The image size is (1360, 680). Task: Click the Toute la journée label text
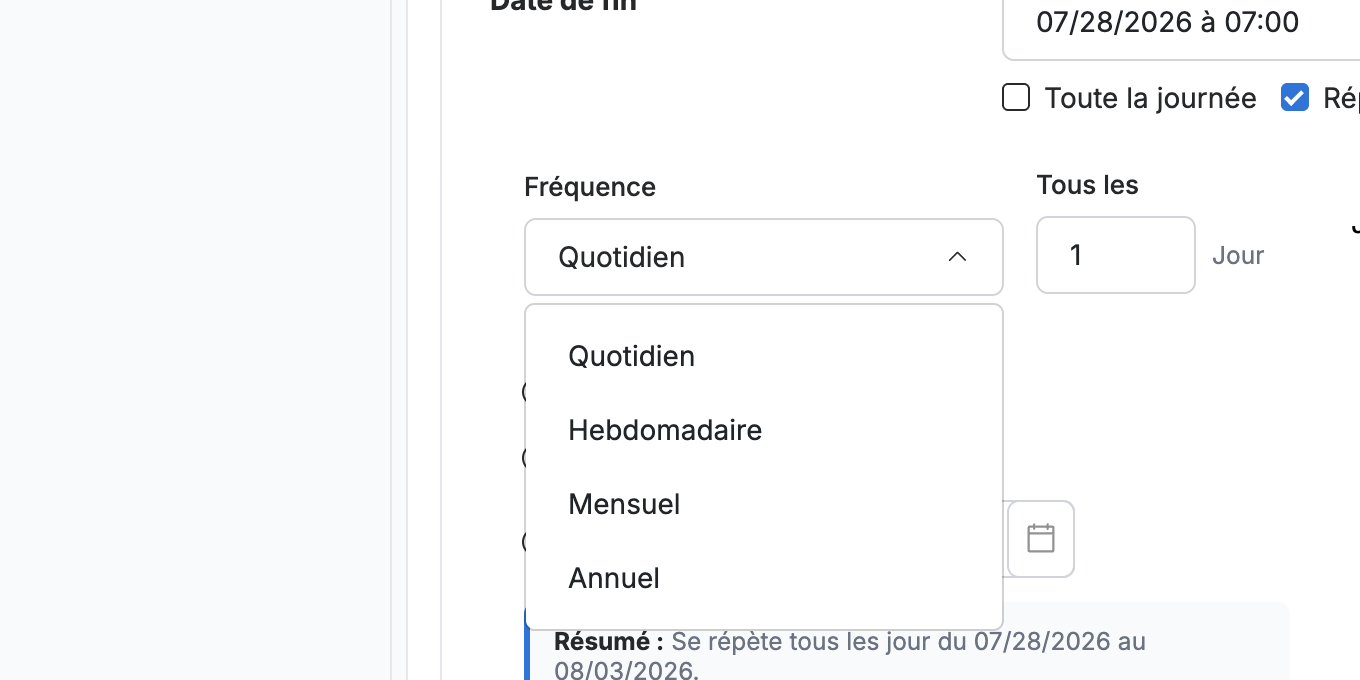(1151, 98)
